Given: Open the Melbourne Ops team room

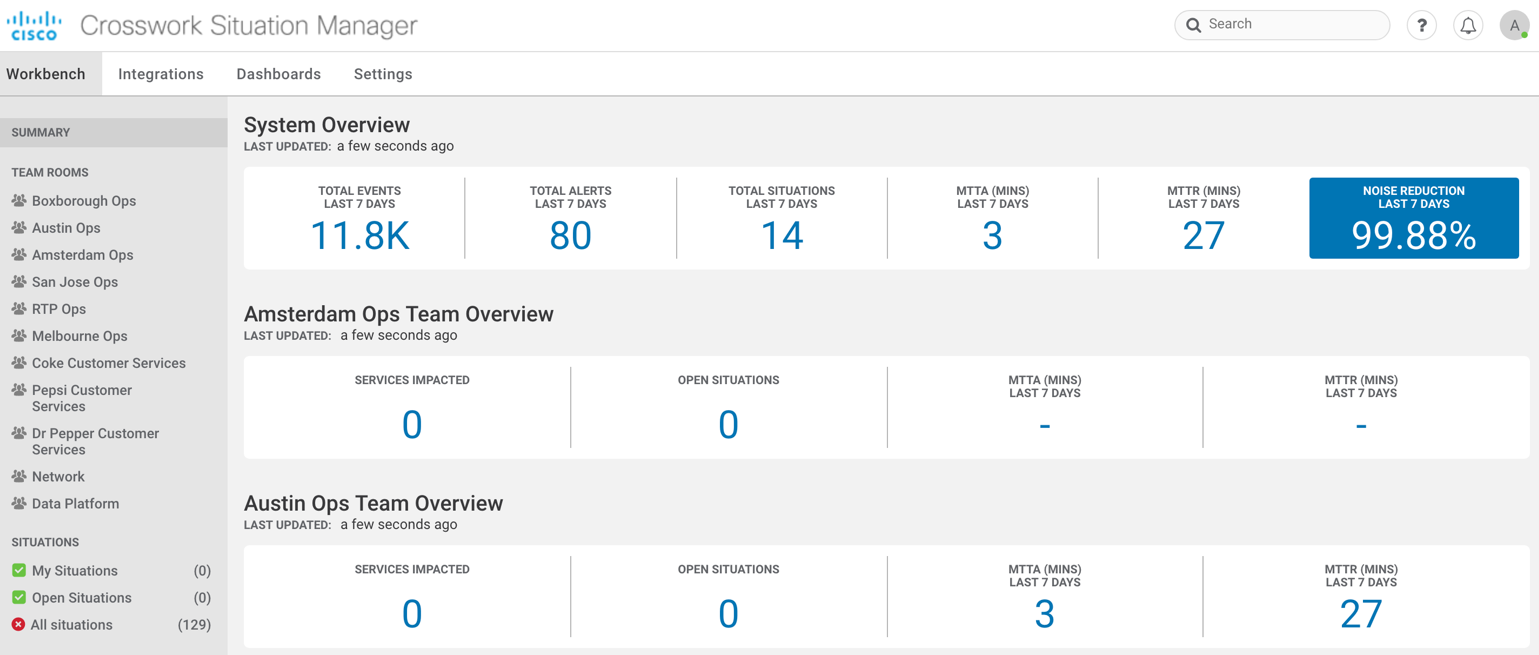Looking at the screenshot, I should point(79,336).
